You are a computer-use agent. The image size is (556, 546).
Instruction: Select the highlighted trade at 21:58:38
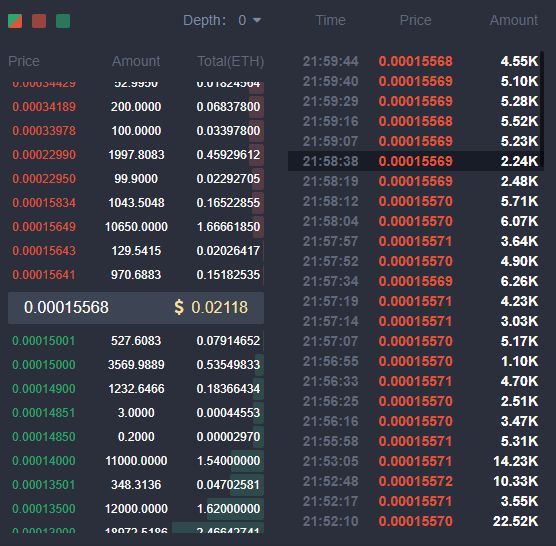[x=416, y=161]
